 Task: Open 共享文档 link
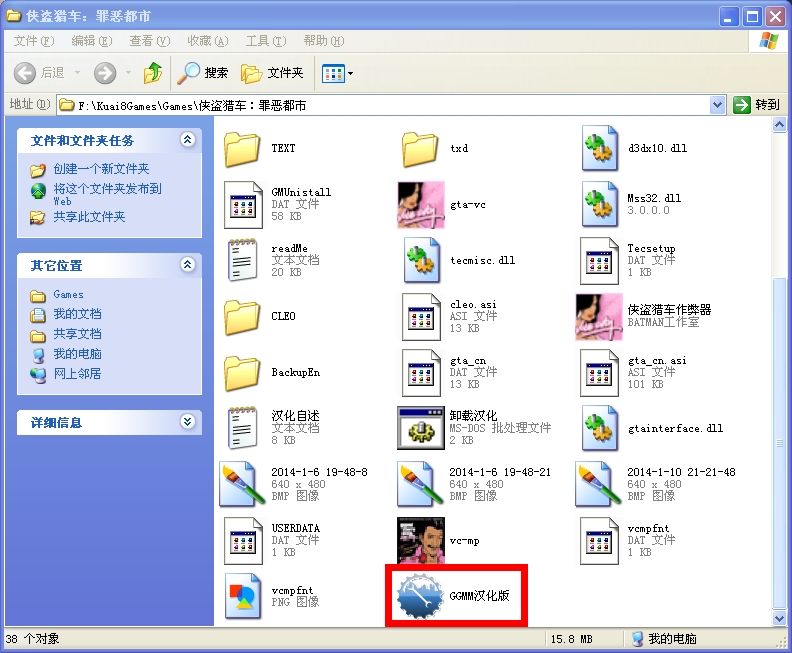[x=77, y=334]
